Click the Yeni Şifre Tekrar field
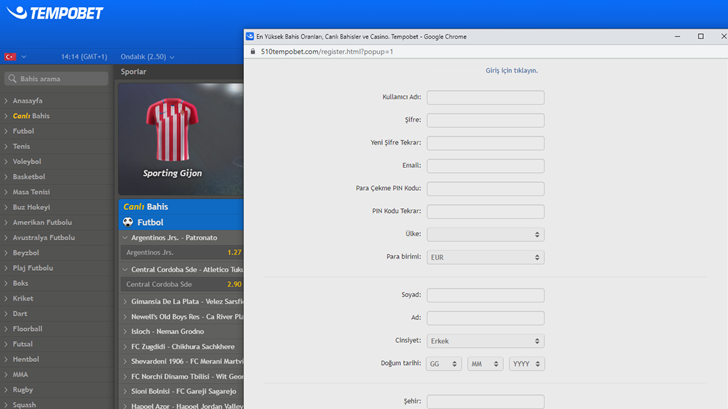This screenshot has width=728, height=409. click(486, 143)
